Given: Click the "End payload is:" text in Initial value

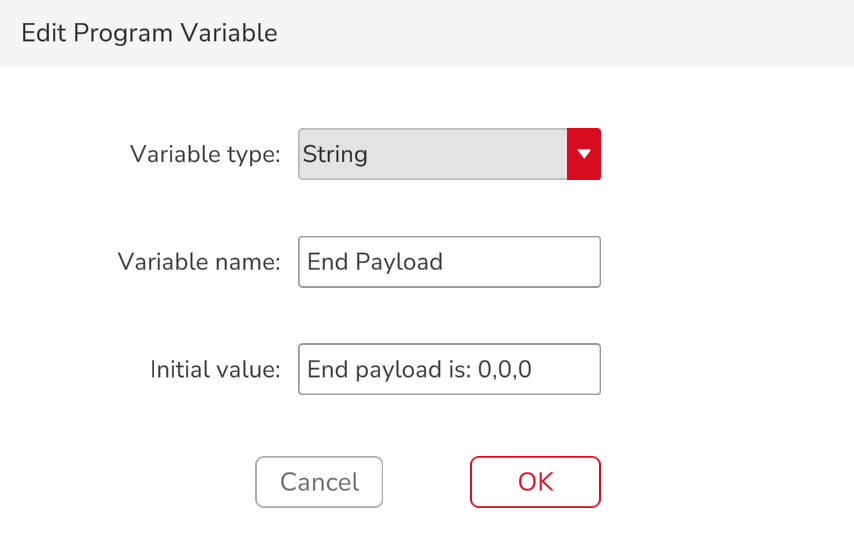Looking at the screenshot, I should pos(389,370).
